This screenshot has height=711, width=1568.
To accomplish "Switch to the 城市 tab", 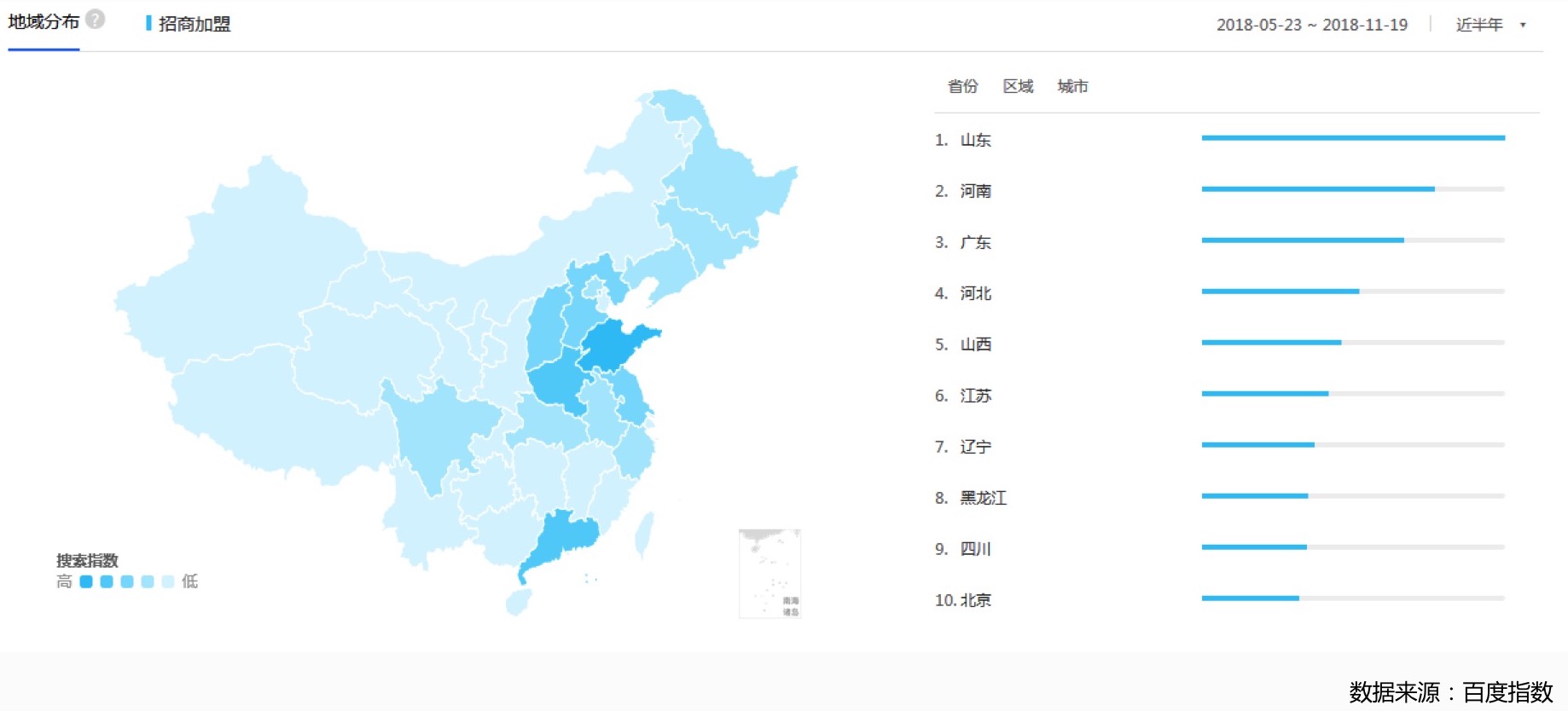I will pos(1072,86).
